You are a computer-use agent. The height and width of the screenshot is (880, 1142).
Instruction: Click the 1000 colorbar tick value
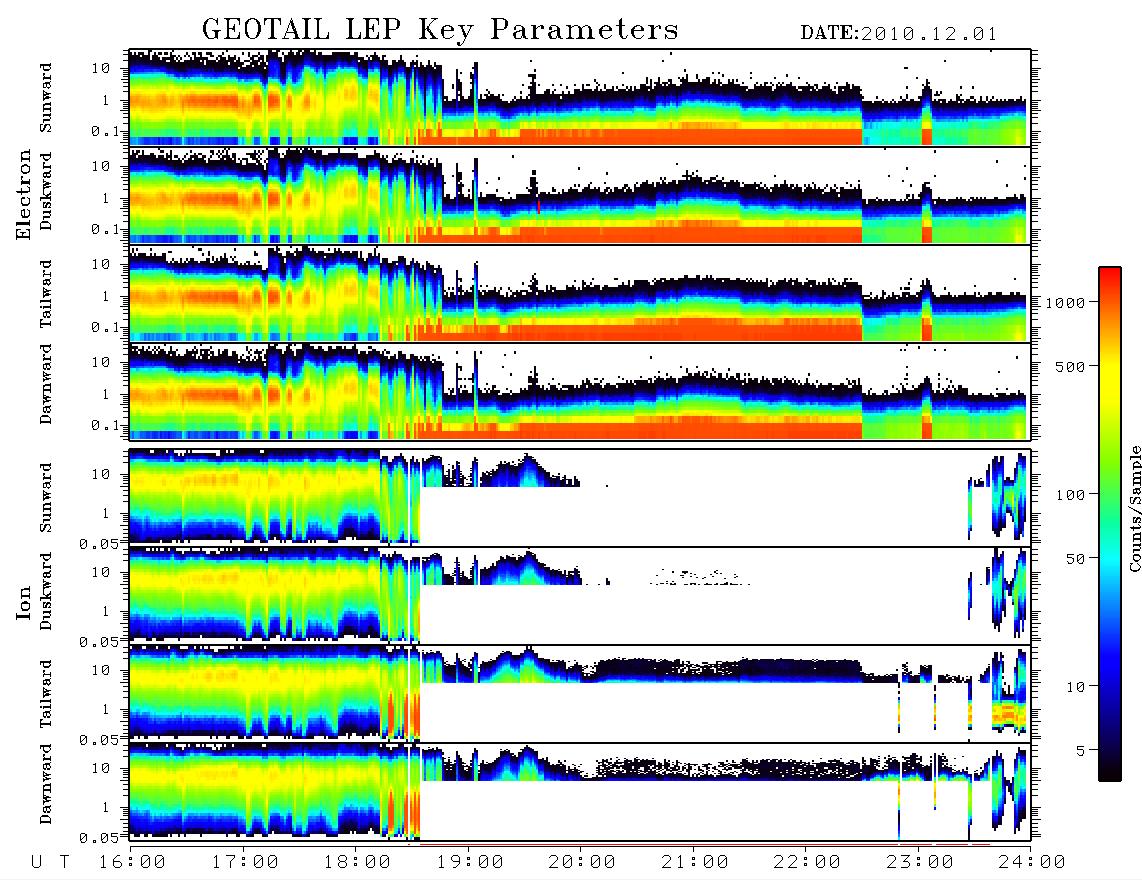tap(1066, 302)
